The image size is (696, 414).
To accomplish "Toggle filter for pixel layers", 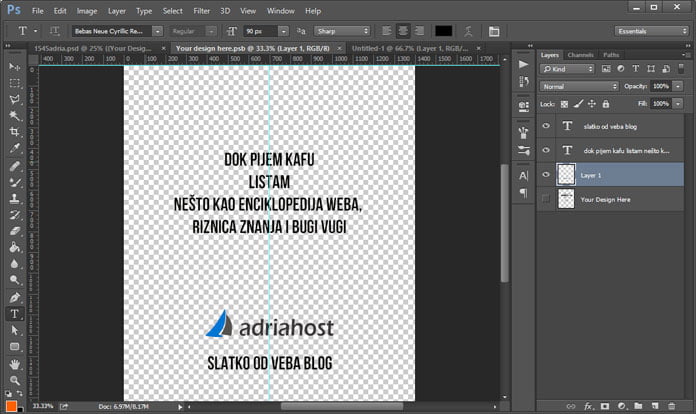I will [x=606, y=68].
